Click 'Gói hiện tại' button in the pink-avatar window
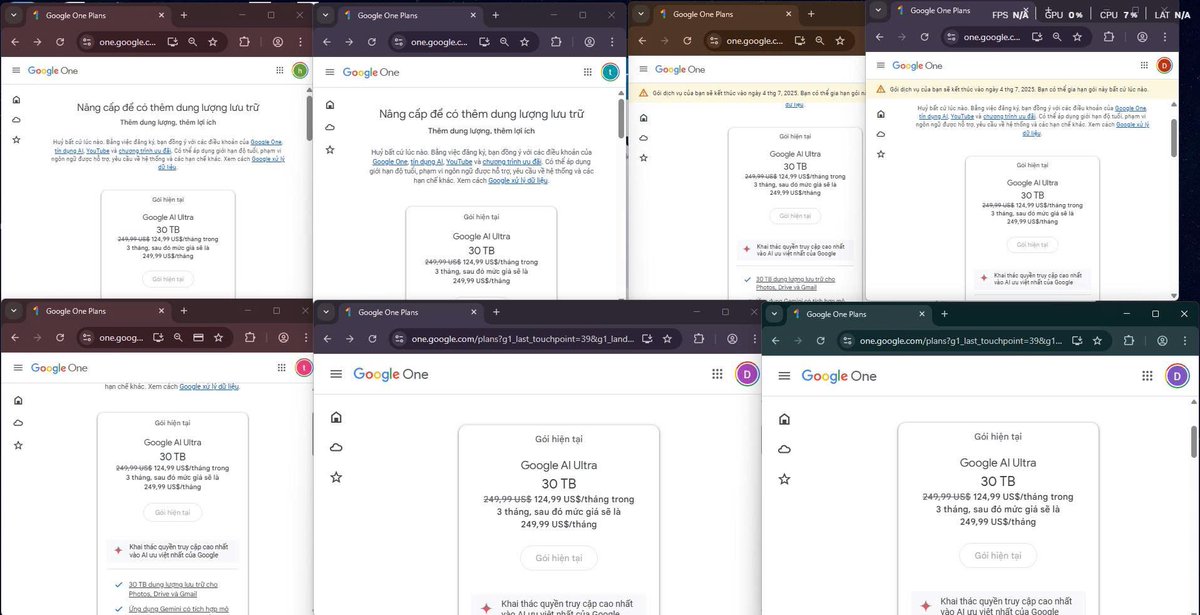This screenshot has height=615, width=1200. click(x=172, y=512)
